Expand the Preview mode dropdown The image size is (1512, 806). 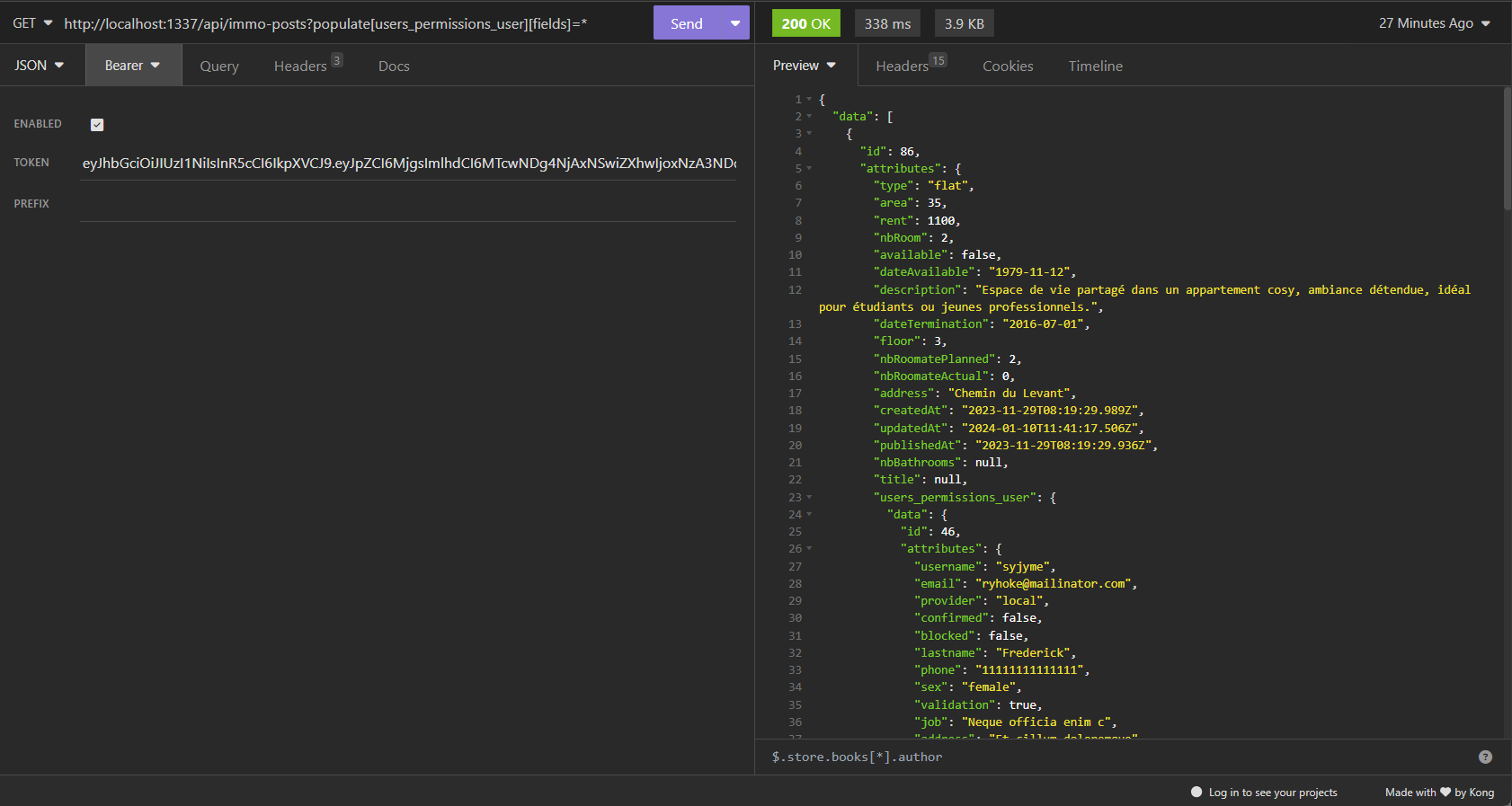pos(805,66)
